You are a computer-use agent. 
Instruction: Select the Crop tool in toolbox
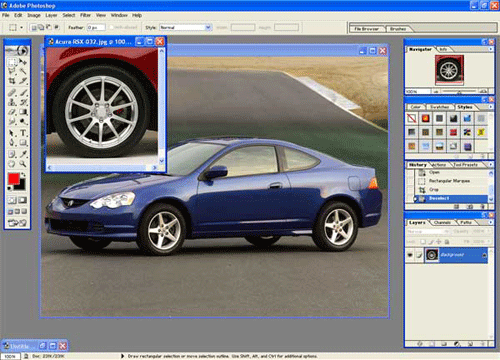[x=12, y=81]
